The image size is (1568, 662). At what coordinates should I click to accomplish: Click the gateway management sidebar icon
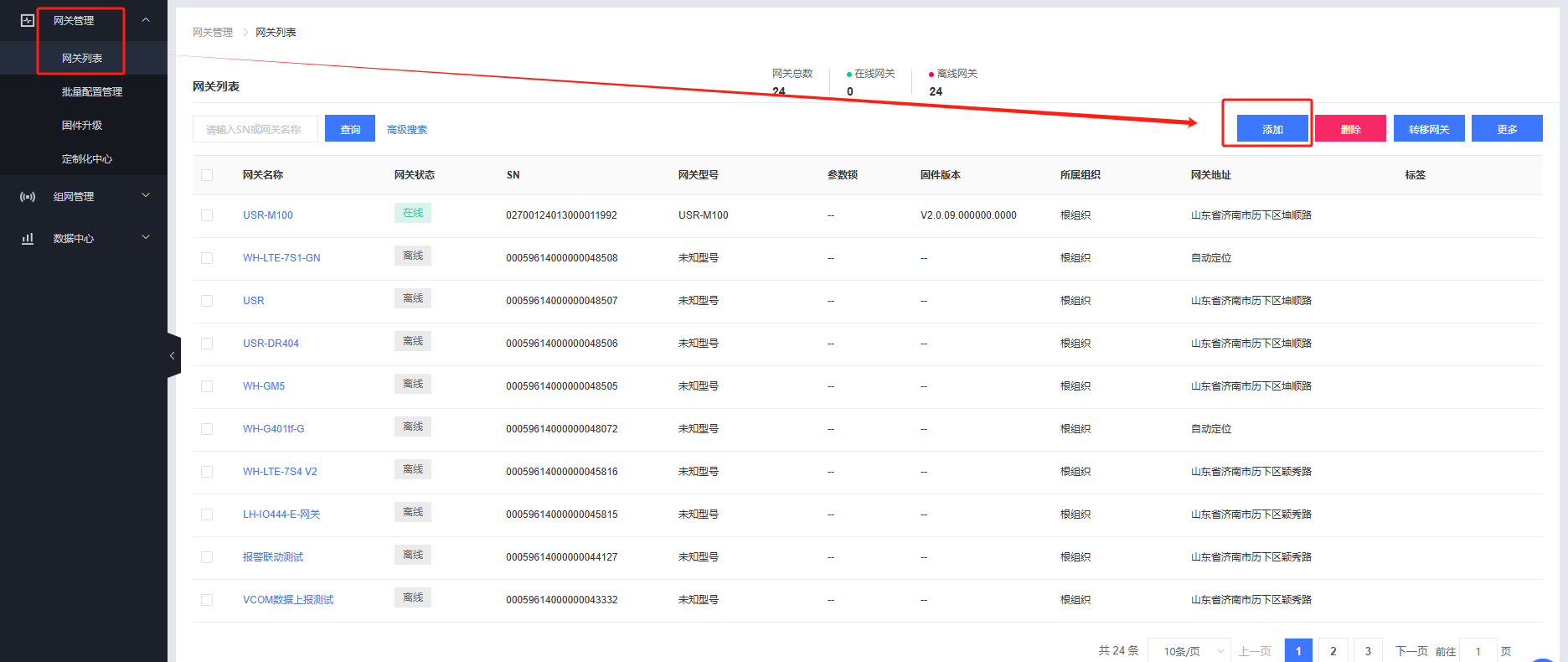pos(28,20)
